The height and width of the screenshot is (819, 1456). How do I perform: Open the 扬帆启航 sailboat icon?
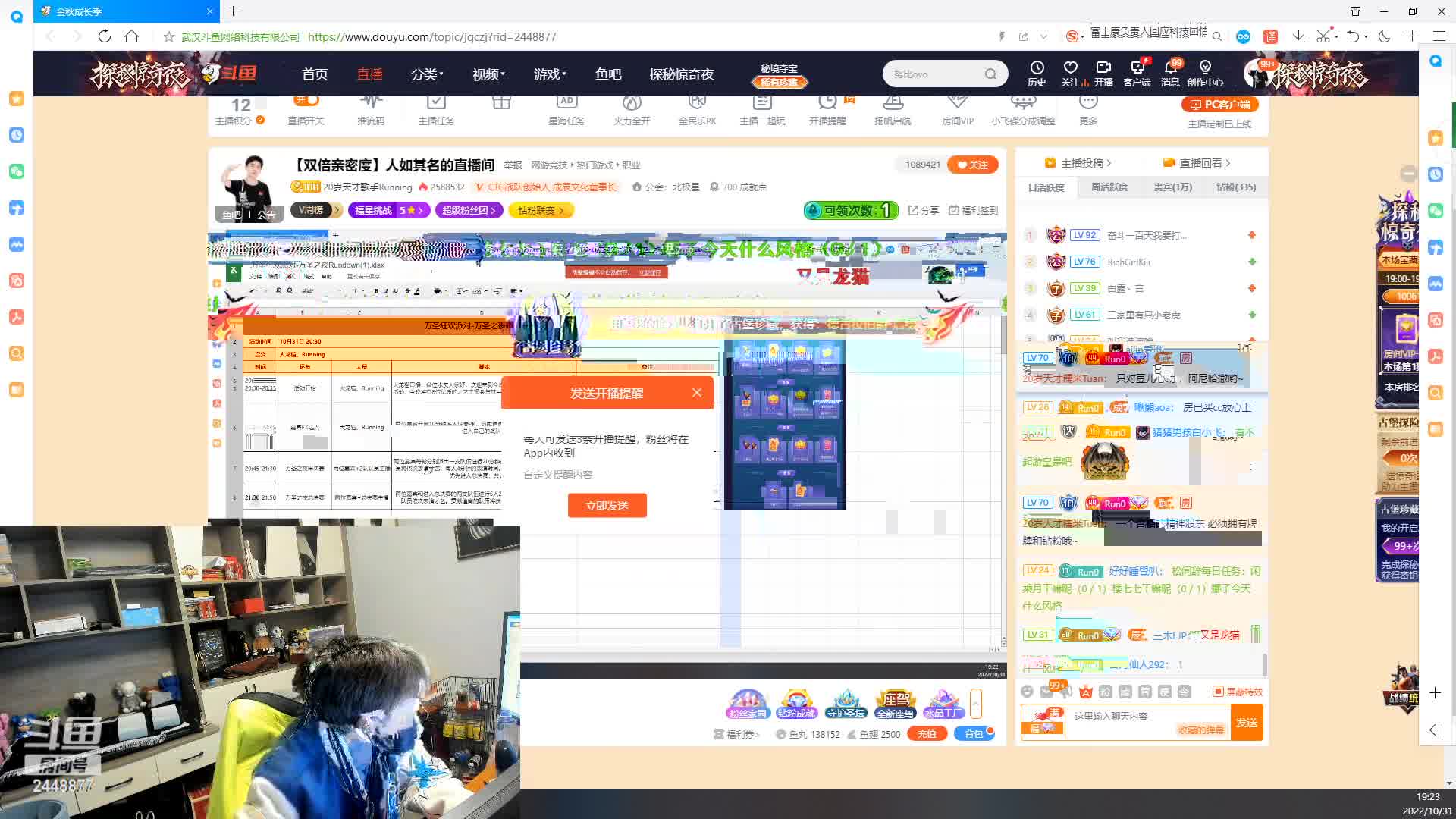[893, 110]
